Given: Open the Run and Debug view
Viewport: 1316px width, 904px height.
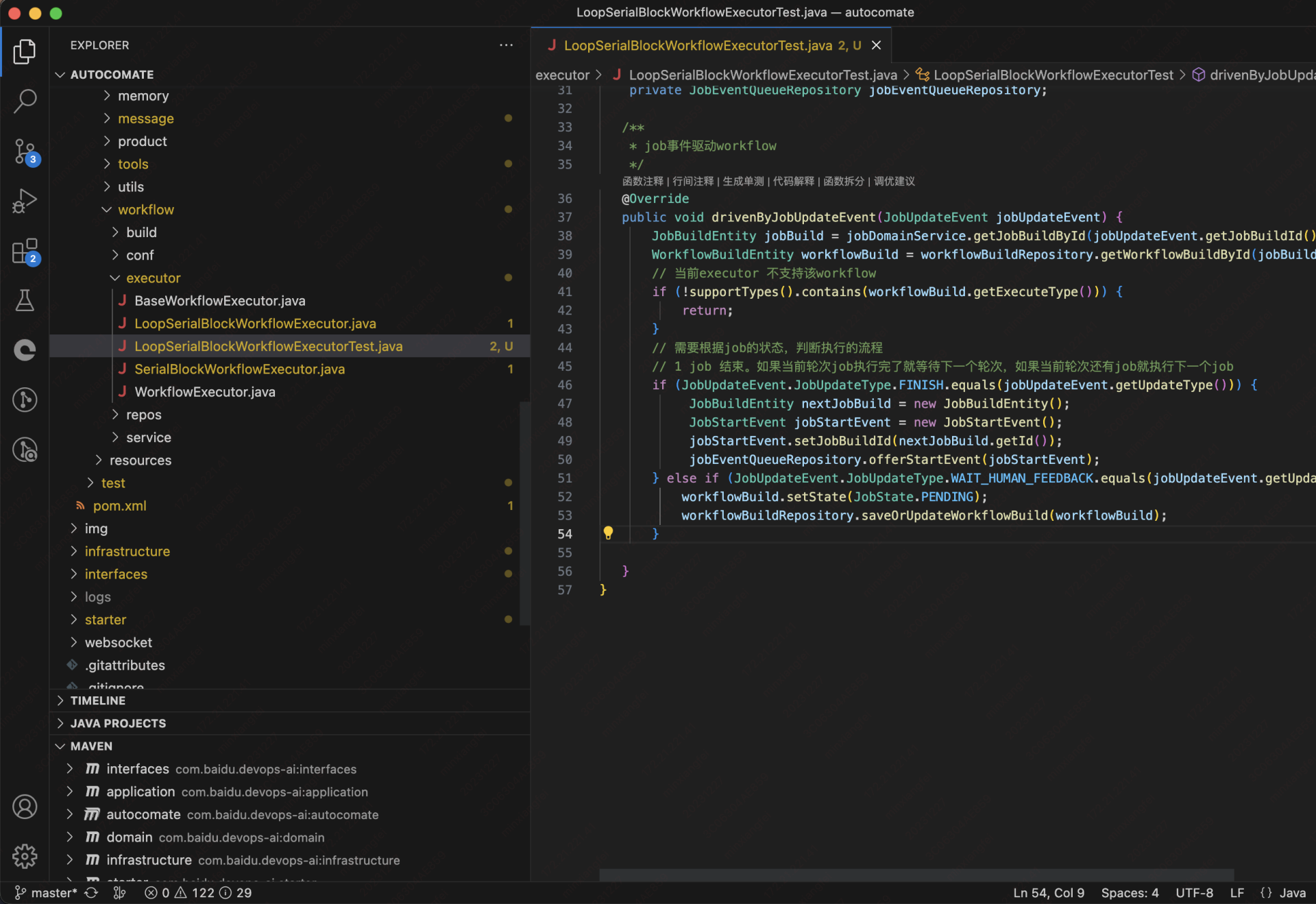Looking at the screenshot, I should (25, 201).
